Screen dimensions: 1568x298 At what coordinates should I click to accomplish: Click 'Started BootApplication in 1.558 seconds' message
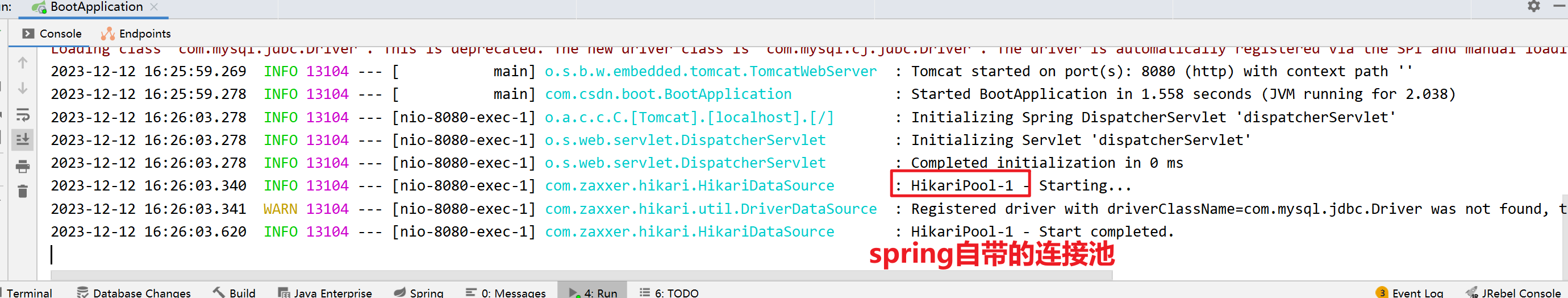pos(1183,94)
